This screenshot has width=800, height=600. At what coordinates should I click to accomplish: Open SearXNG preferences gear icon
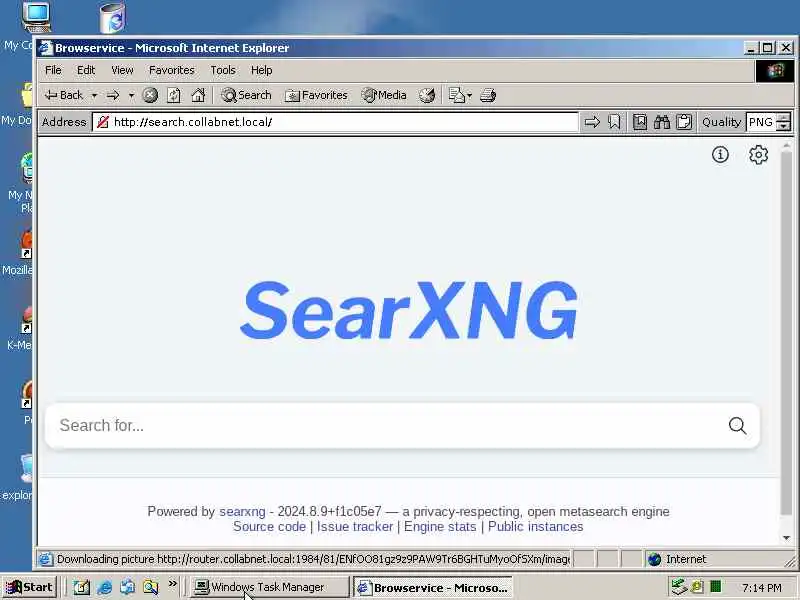(759, 154)
